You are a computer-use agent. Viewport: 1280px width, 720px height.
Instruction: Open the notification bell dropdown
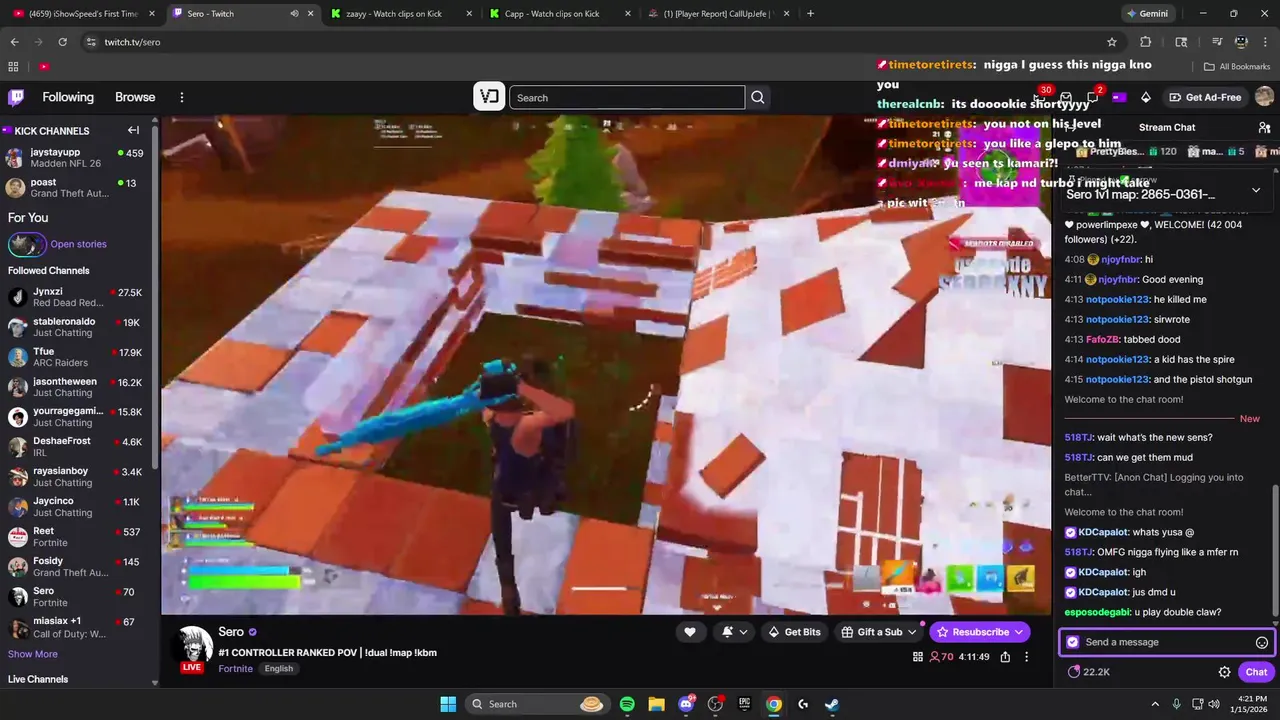pyautogui.click(x=733, y=632)
